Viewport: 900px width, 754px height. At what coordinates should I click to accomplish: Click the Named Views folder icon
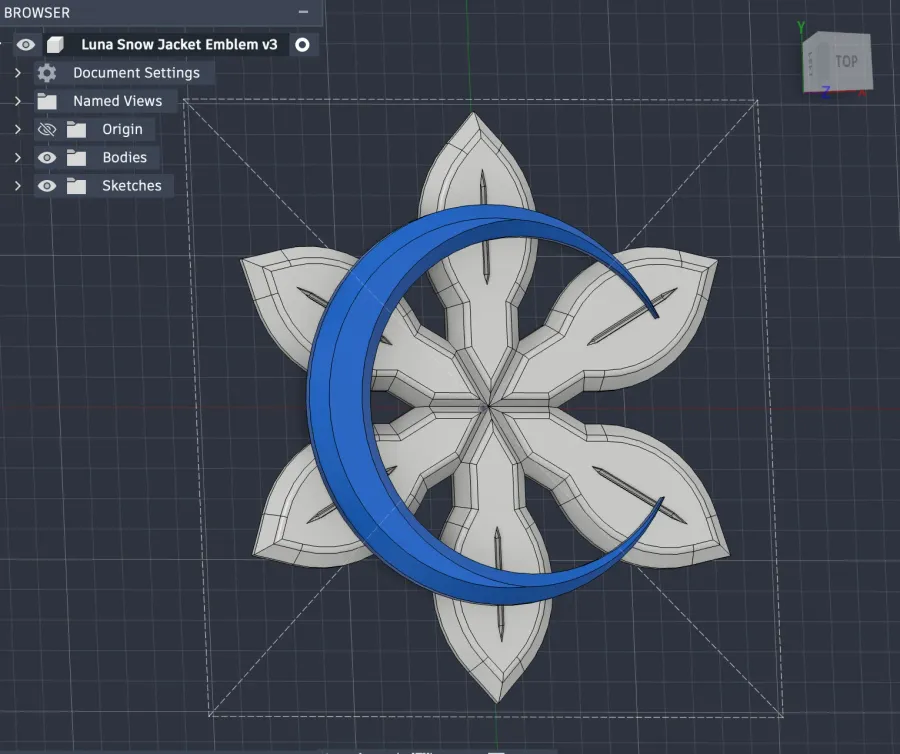(x=47, y=102)
